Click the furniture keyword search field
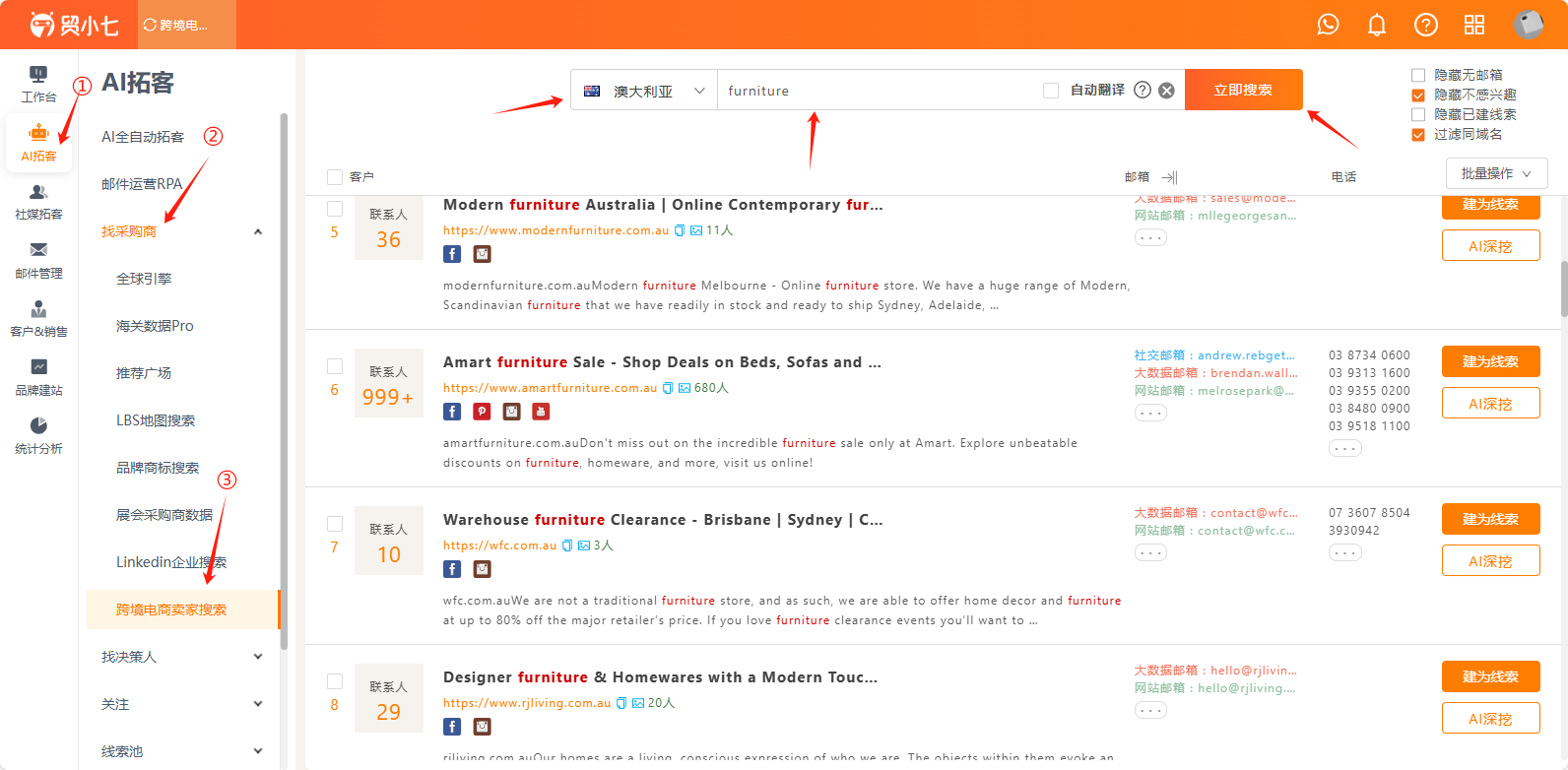This screenshot has width=1568, height=770. (877, 91)
